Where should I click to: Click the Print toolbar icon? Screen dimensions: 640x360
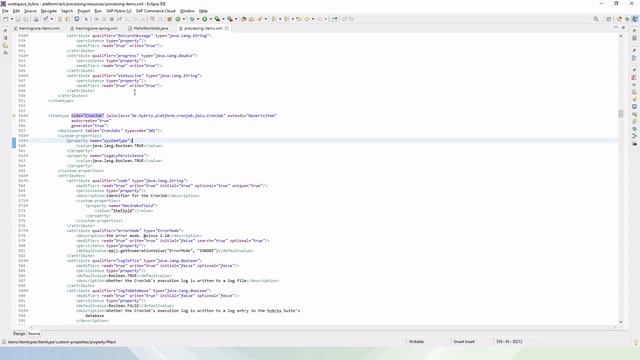pyautogui.click(x=36, y=19)
